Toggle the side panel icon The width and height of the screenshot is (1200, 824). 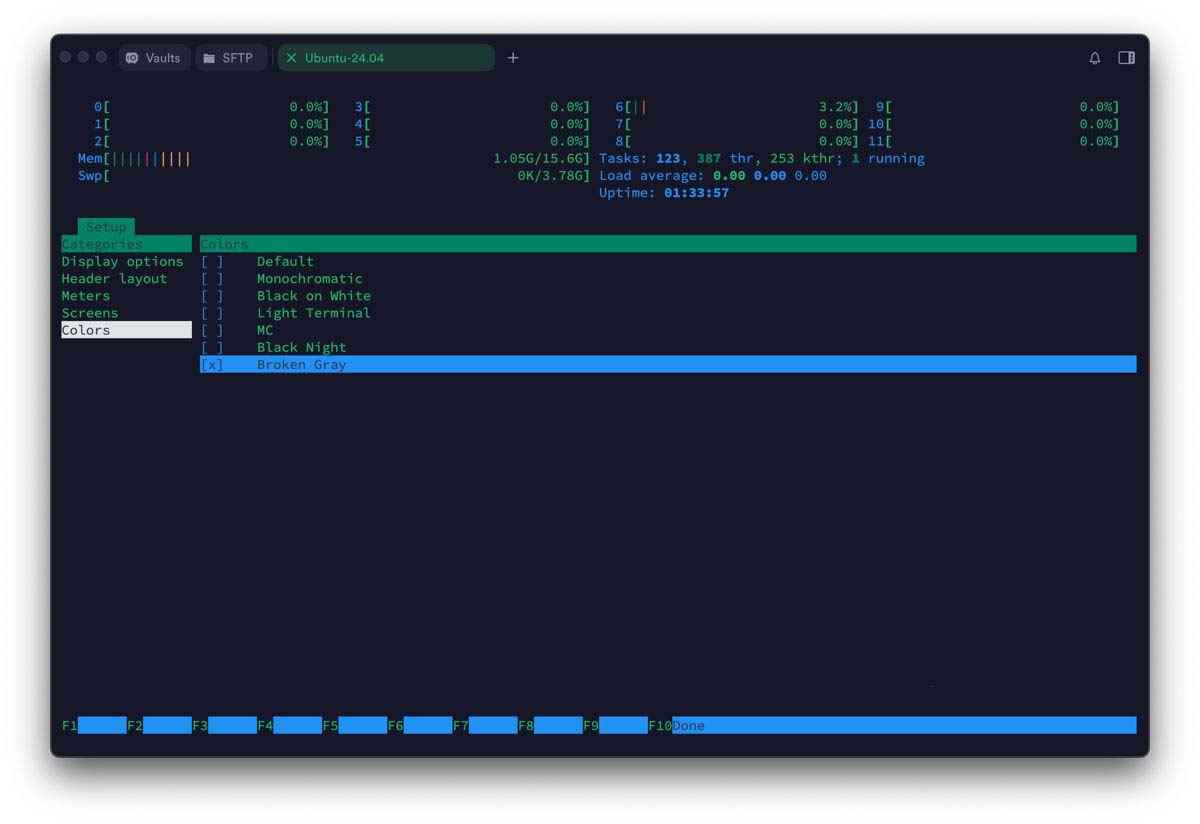point(1126,58)
